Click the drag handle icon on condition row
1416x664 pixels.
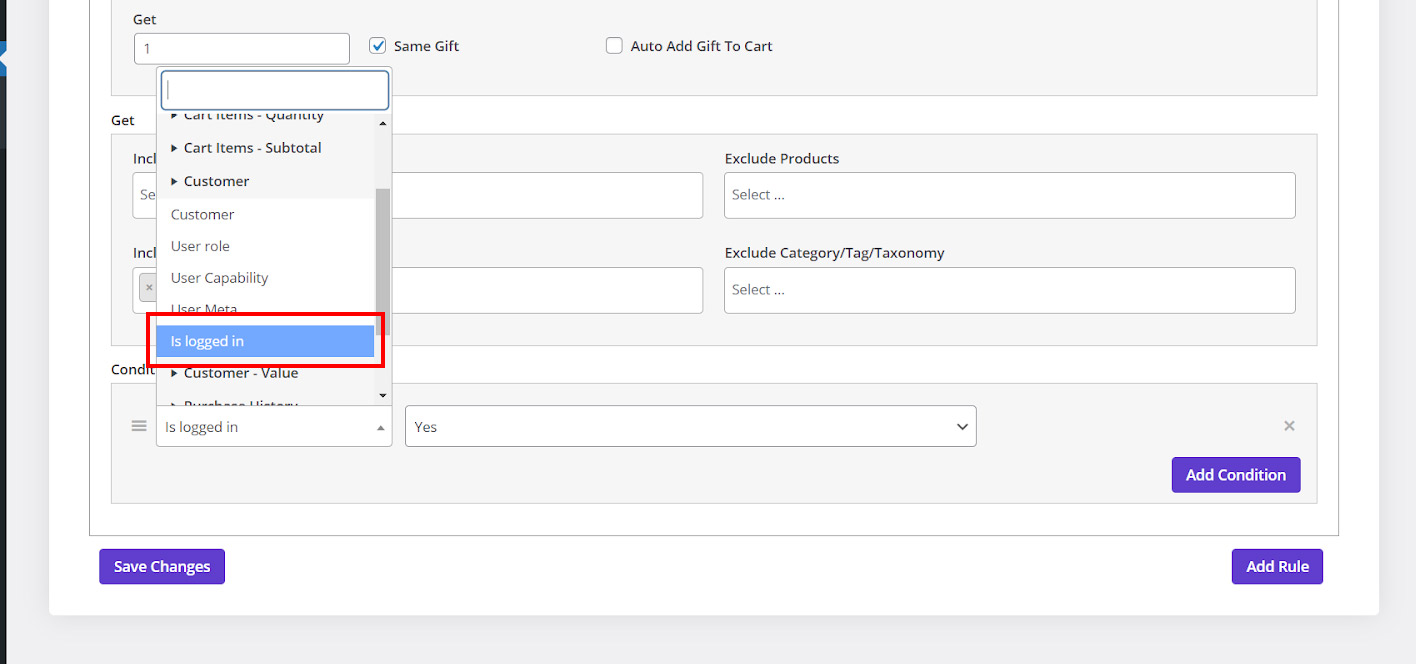coord(139,426)
